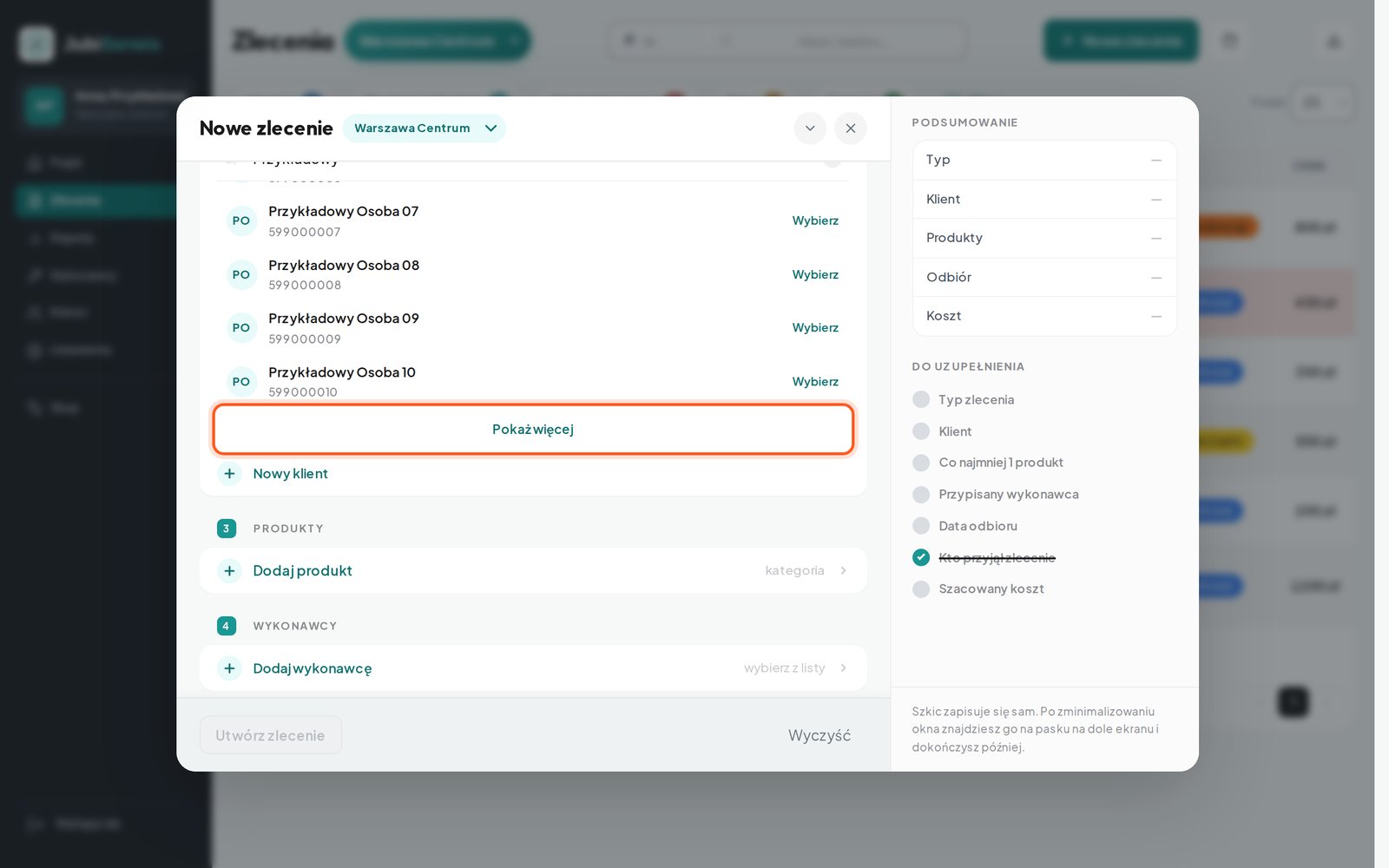Screen dimensions: 1389x868
Task: Click the Dodaj wykonawcę label
Action: pos(313,668)
